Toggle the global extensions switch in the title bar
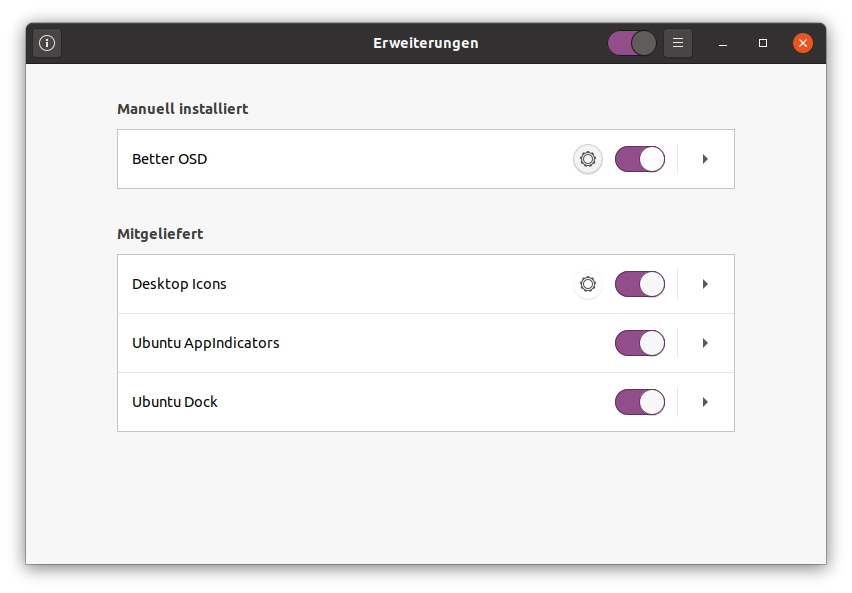 click(632, 43)
